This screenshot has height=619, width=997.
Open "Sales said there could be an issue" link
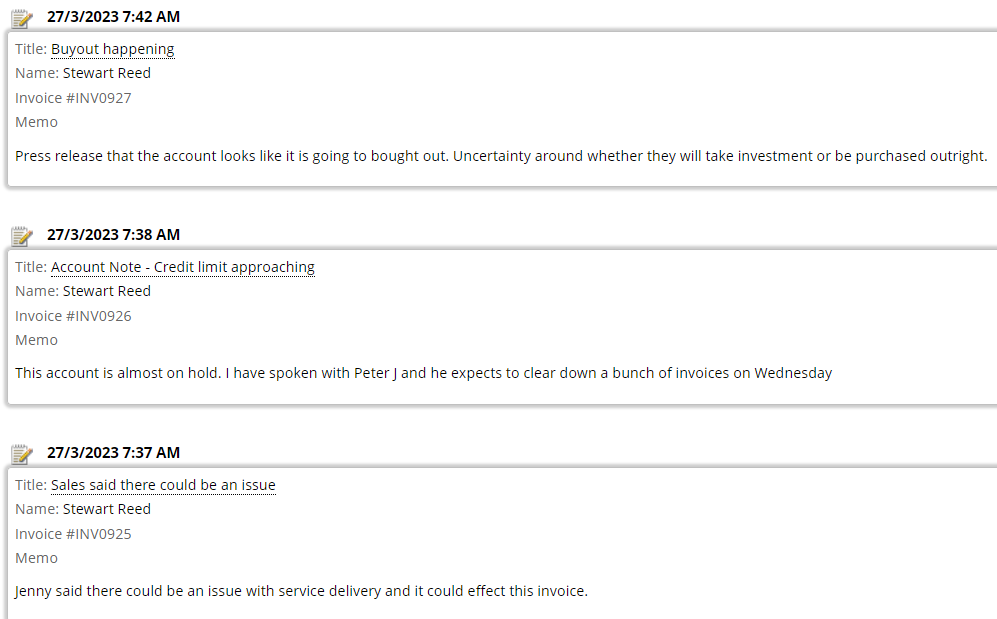[163, 485]
